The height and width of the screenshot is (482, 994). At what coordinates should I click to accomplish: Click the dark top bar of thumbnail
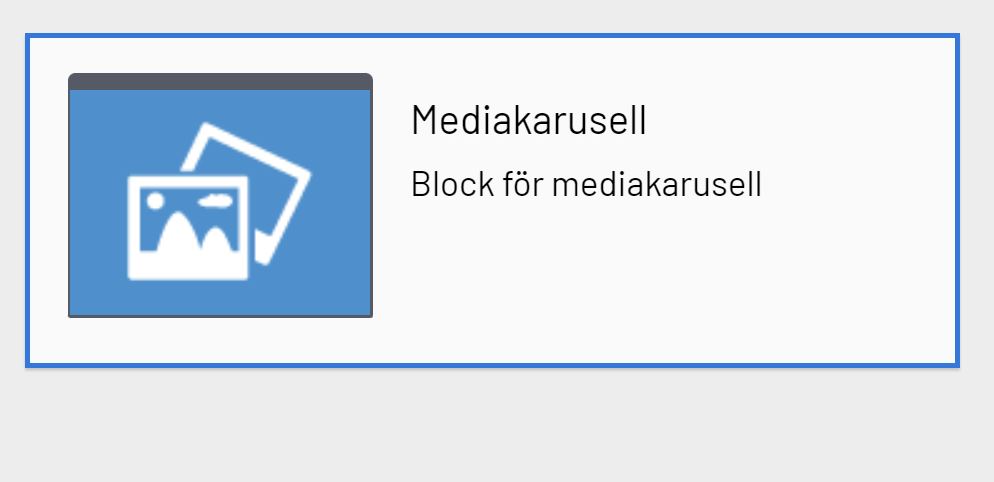pyautogui.click(x=220, y=81)
